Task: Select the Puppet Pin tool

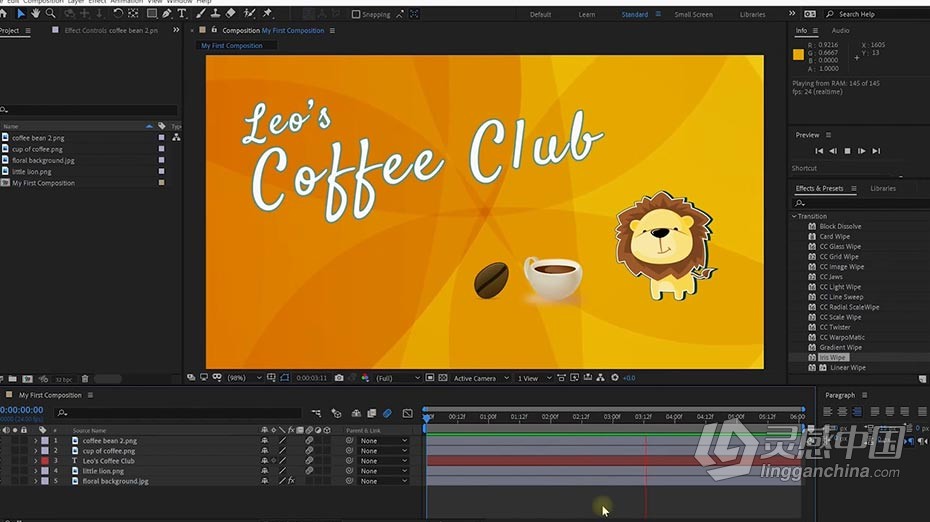Action: click(x=267, y=13)
